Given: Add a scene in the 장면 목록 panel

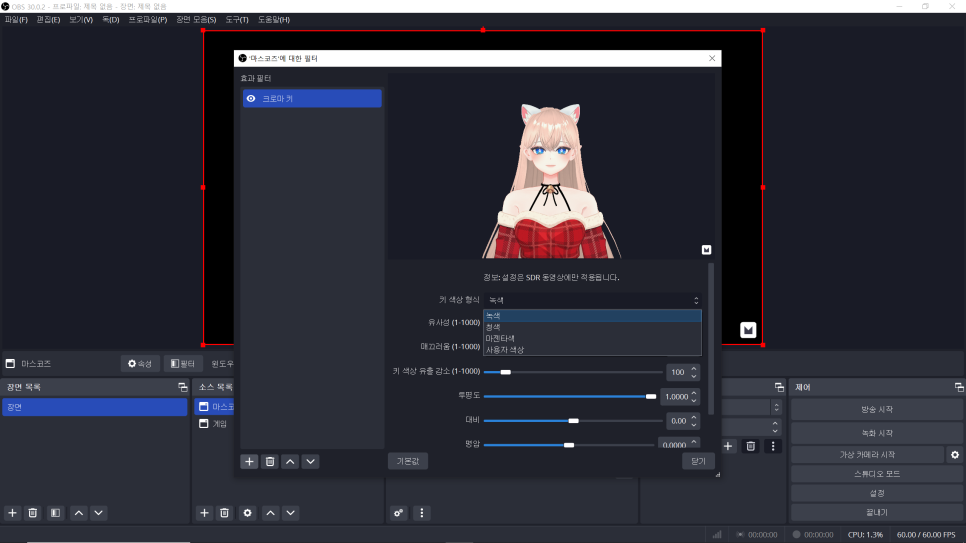Looking at the screenshot, I should (12, 513).
